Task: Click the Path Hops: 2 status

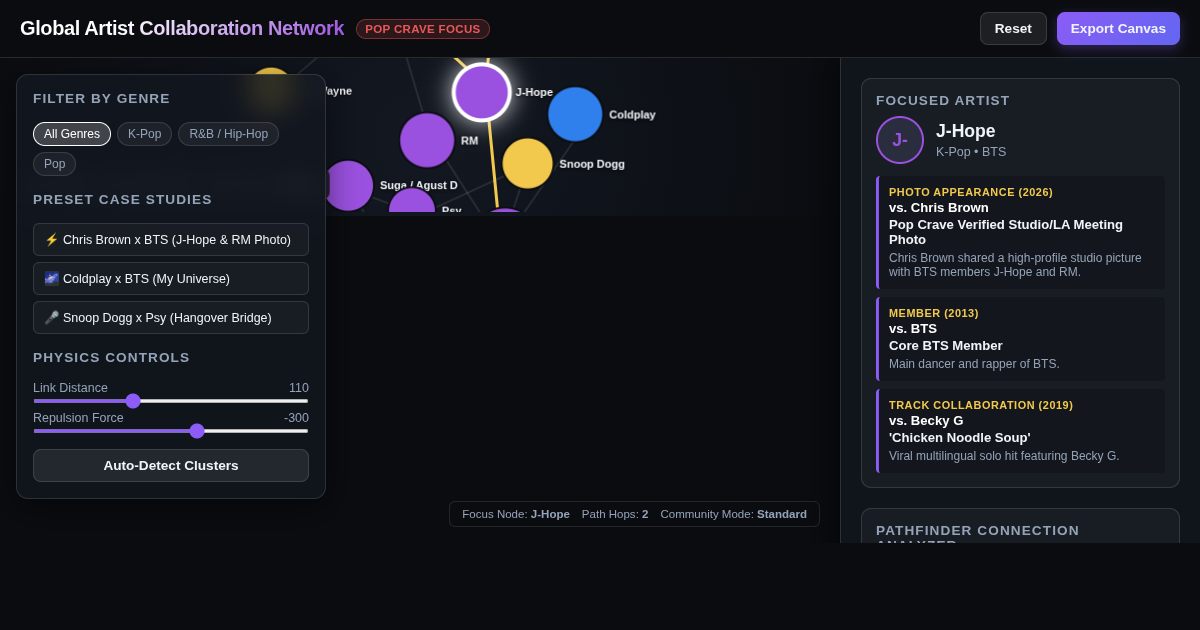Action: click(615, 514)
